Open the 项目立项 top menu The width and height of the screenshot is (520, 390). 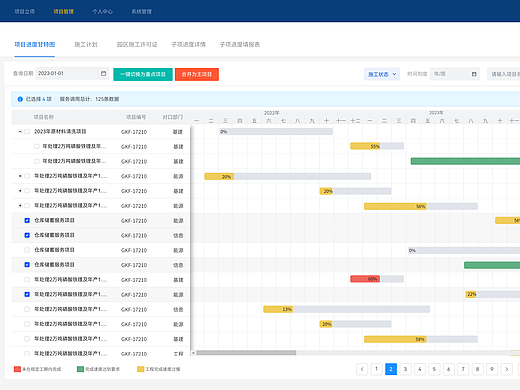point(24,11)
